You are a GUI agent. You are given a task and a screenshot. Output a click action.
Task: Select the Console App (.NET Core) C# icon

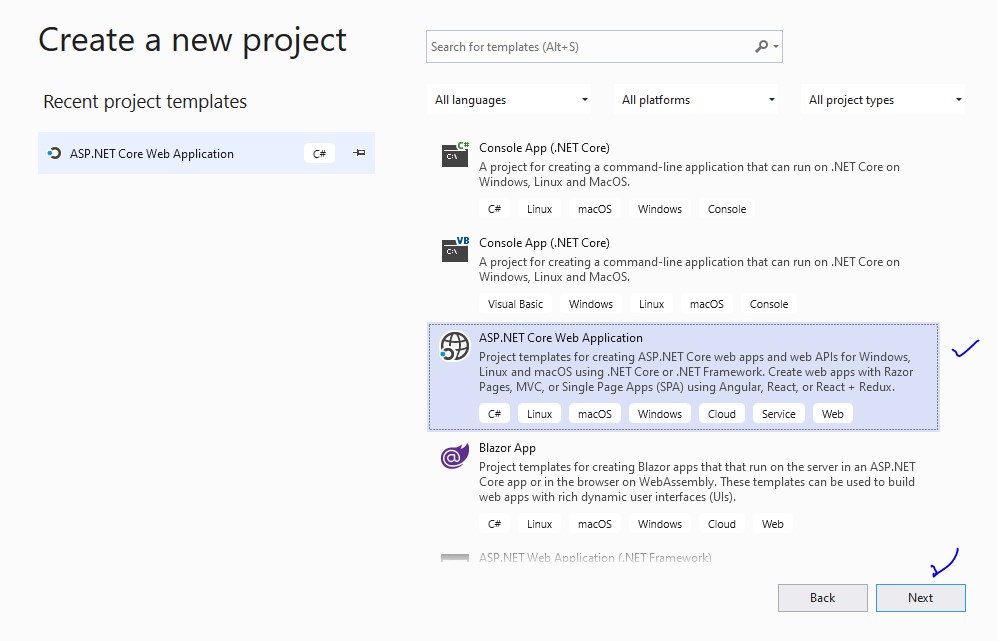(454, 155)
